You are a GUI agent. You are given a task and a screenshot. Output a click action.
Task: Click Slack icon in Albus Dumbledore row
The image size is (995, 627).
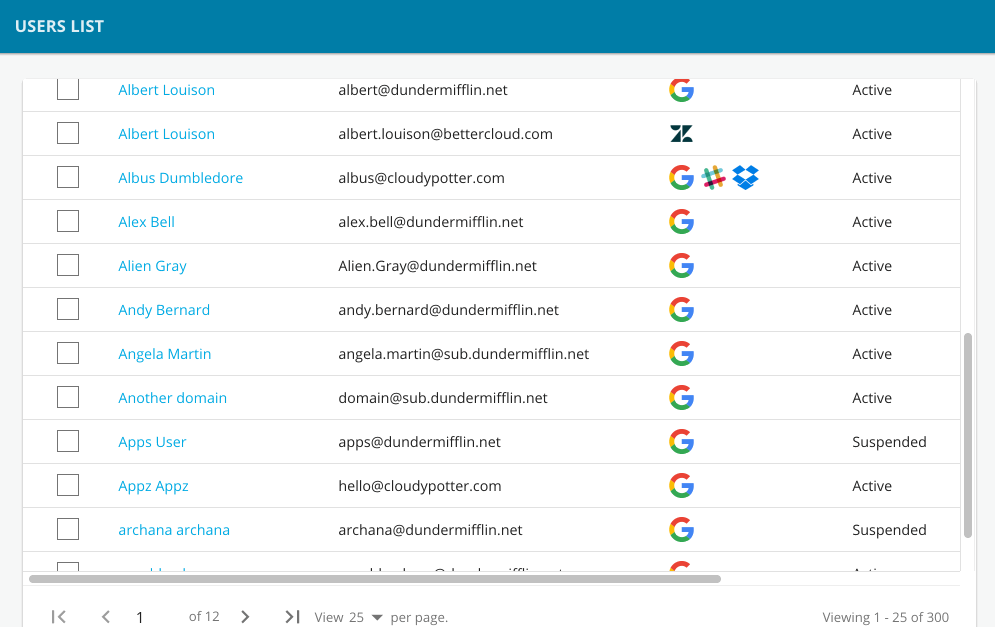[713, 178]
